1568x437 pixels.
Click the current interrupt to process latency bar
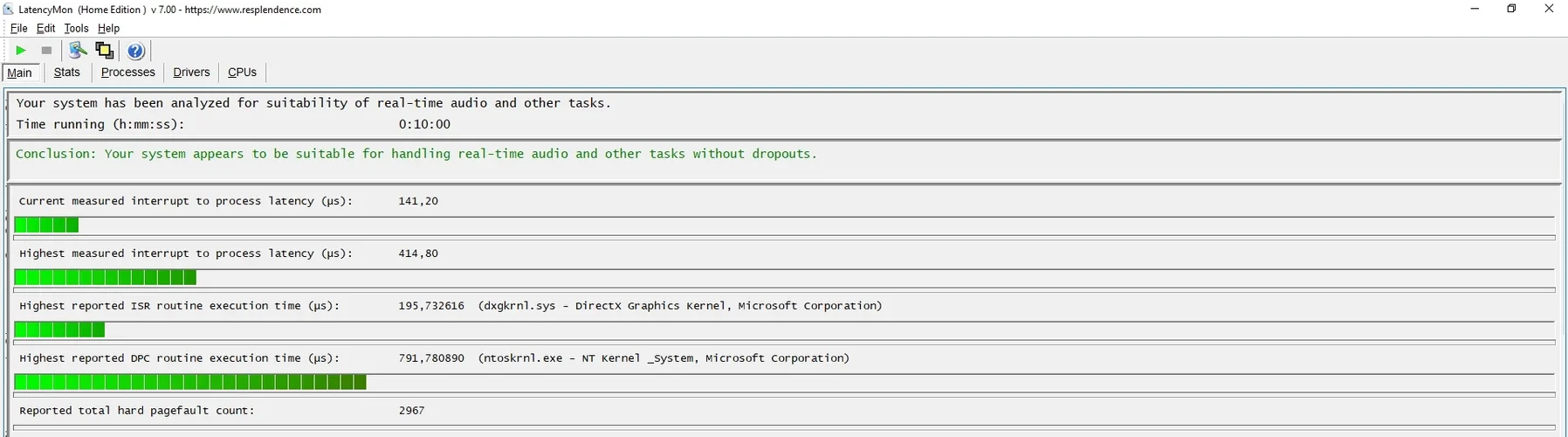pyautogui.click(x=785, y=225)
